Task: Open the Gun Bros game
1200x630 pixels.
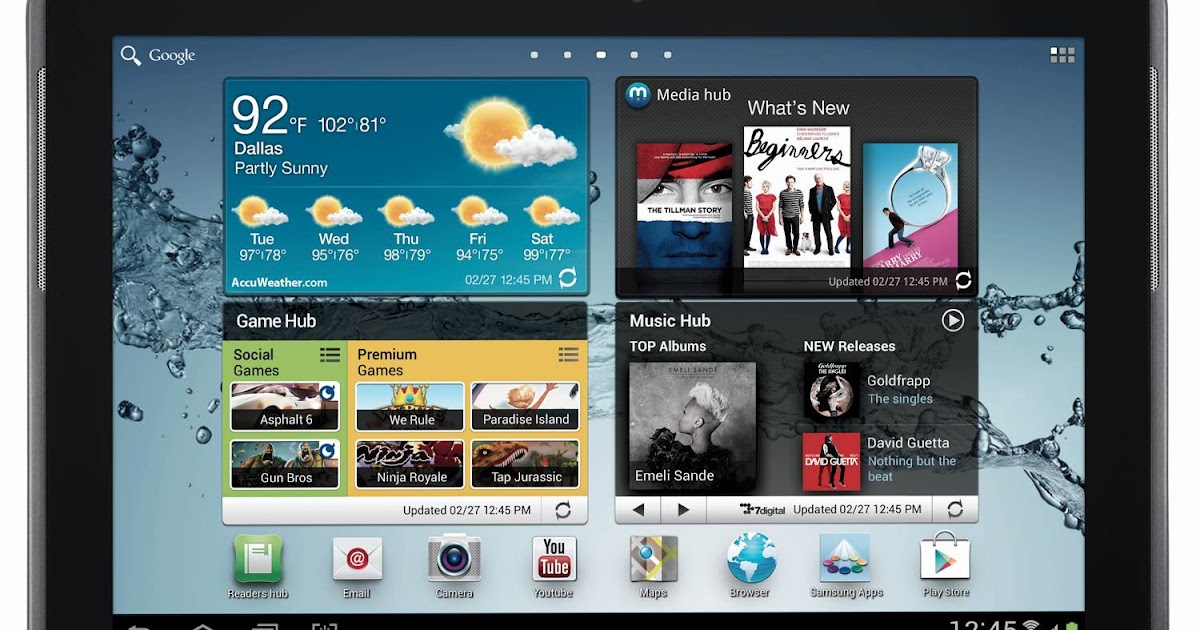Action: pyautogui.click(x=285, y=464)
